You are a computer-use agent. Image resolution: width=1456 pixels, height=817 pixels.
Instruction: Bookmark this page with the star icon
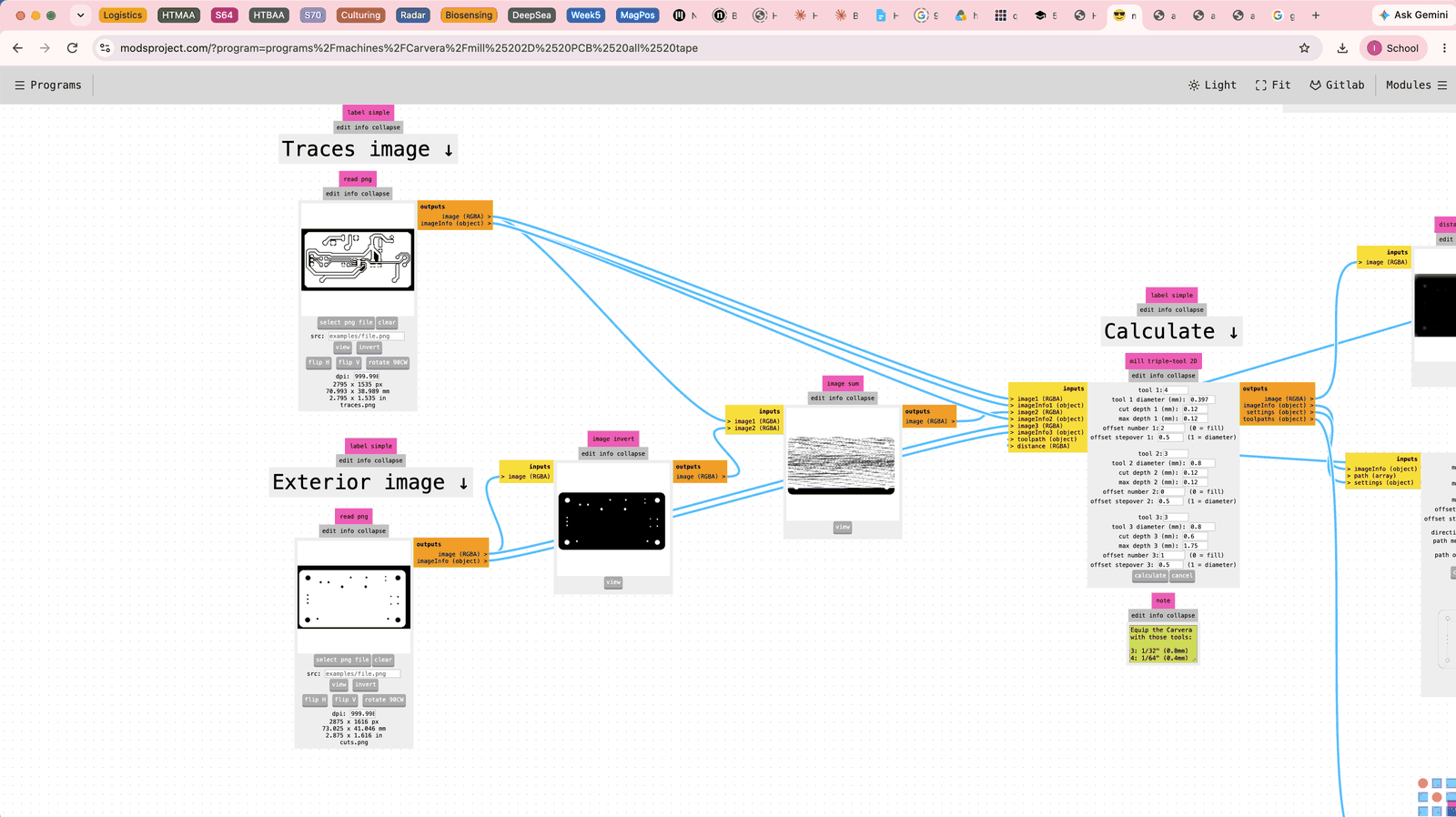[1304, 48]
